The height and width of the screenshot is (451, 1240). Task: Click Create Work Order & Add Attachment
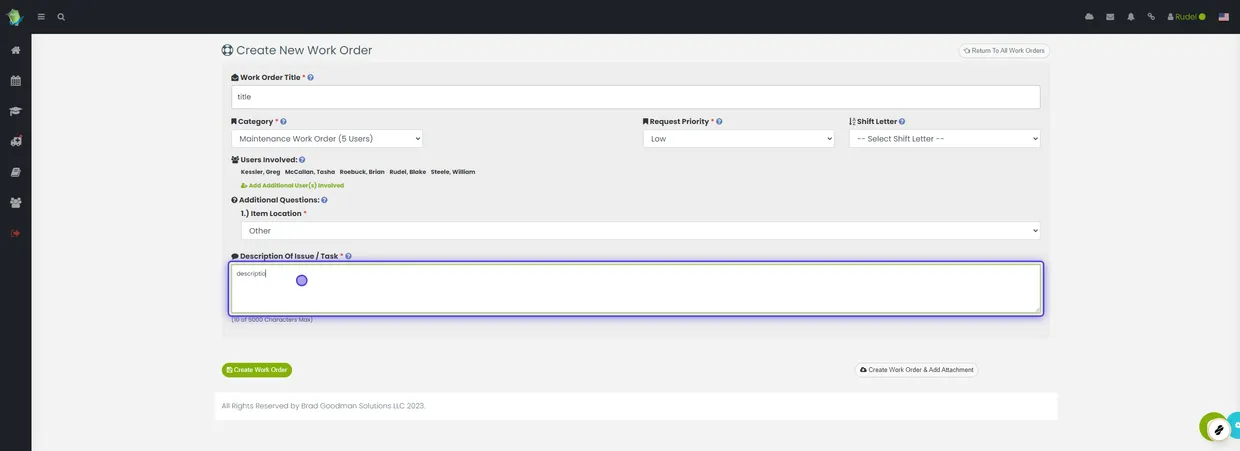(916, 370)
